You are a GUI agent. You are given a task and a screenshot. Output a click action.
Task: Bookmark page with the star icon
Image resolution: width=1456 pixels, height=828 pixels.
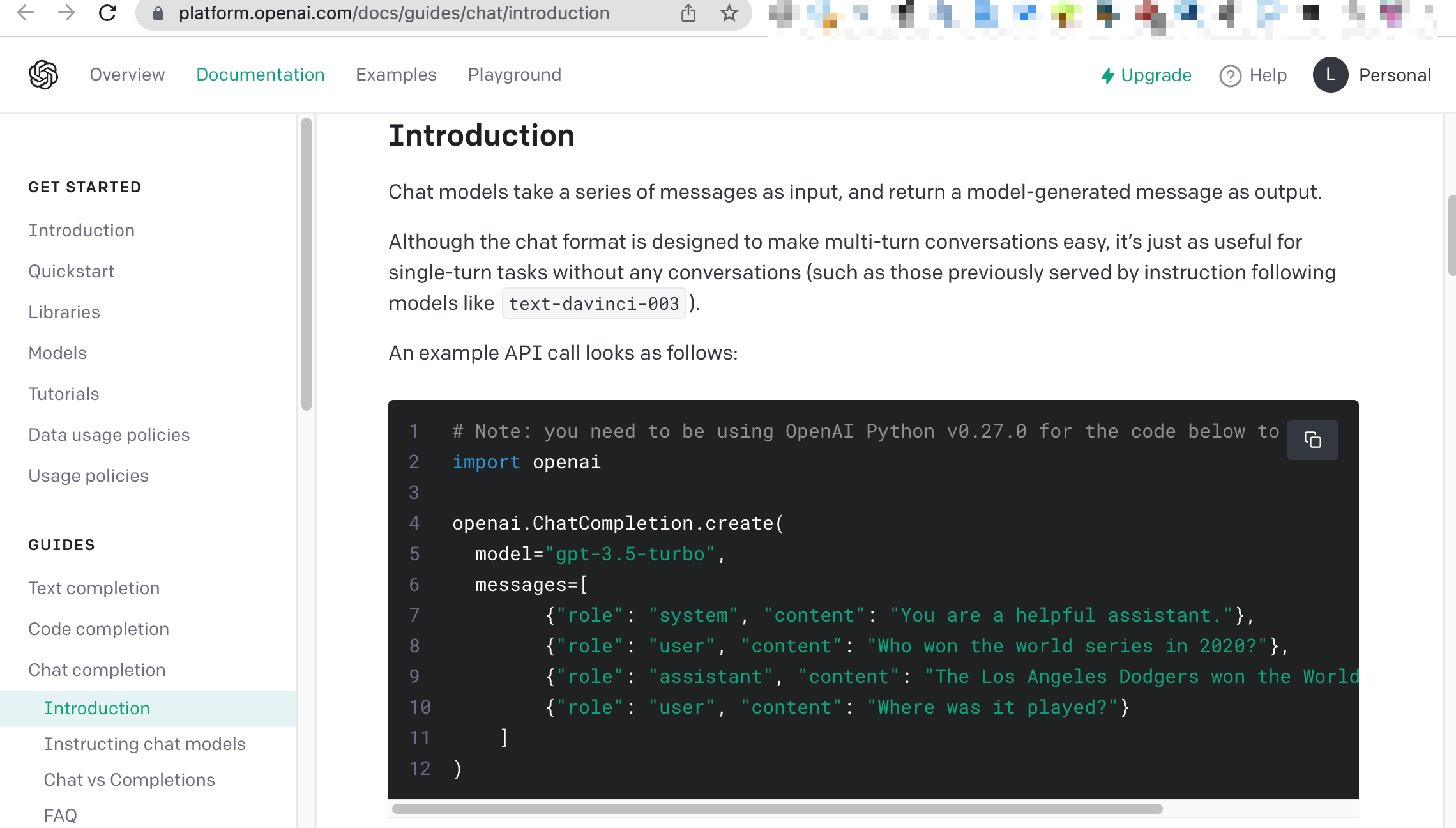click(x=729, y=13)
